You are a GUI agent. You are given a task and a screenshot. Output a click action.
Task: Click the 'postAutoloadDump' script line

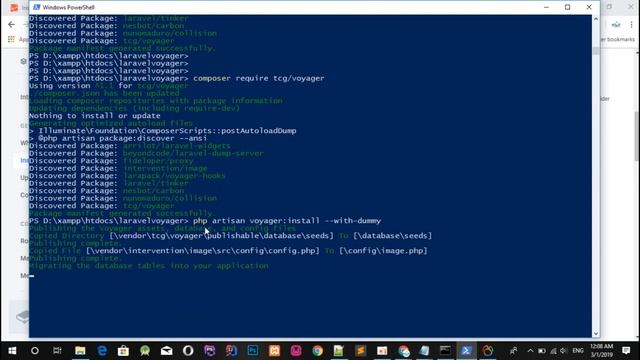[163, 131]
